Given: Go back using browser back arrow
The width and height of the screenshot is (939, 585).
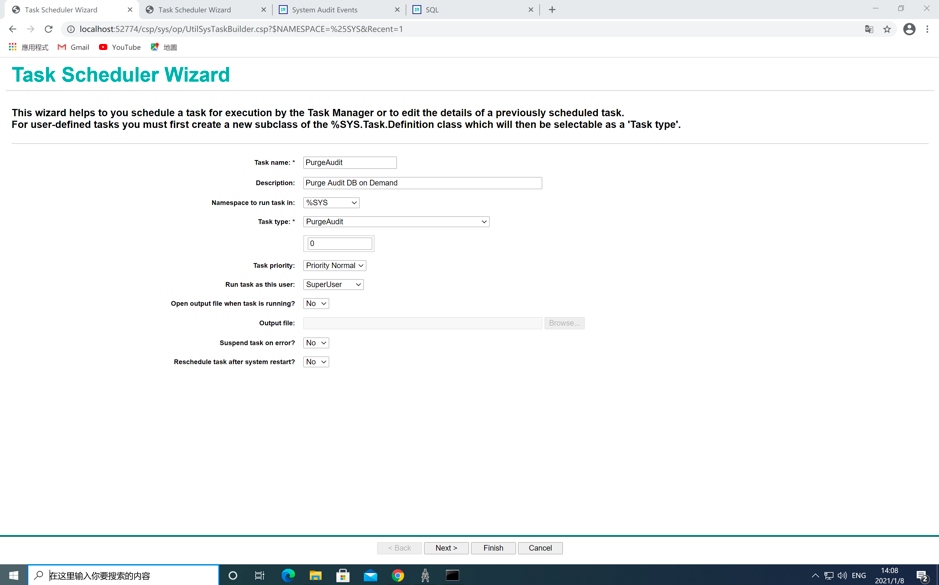Looking at the screenshot, I should (x=13, y=29).
